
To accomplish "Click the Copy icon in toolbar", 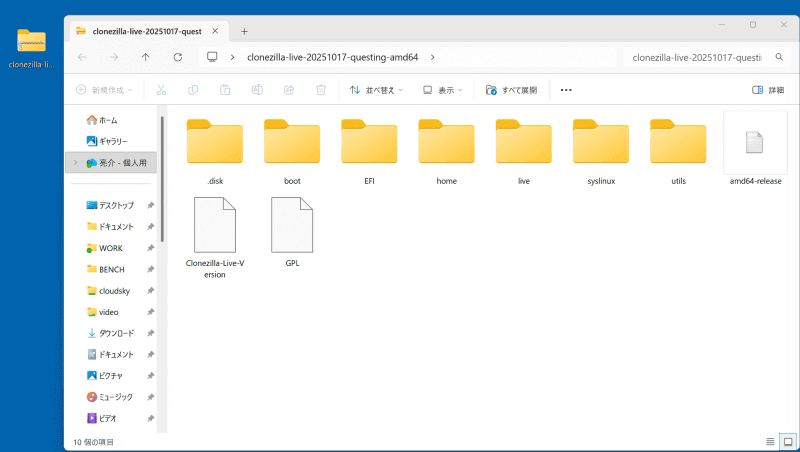I will tap(193, 90).
